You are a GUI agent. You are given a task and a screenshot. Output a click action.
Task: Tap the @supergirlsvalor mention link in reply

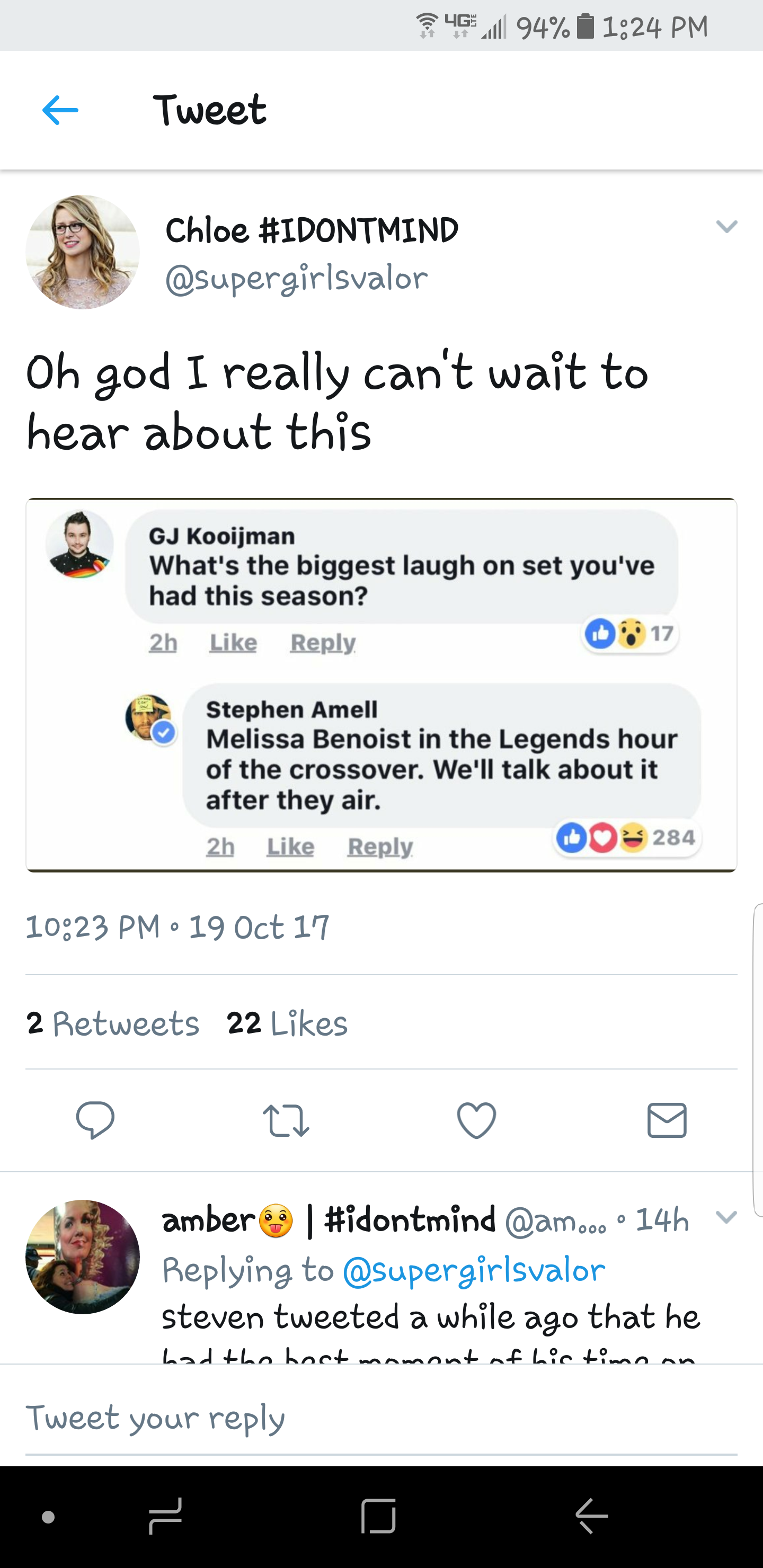[x=474, y=1270]
